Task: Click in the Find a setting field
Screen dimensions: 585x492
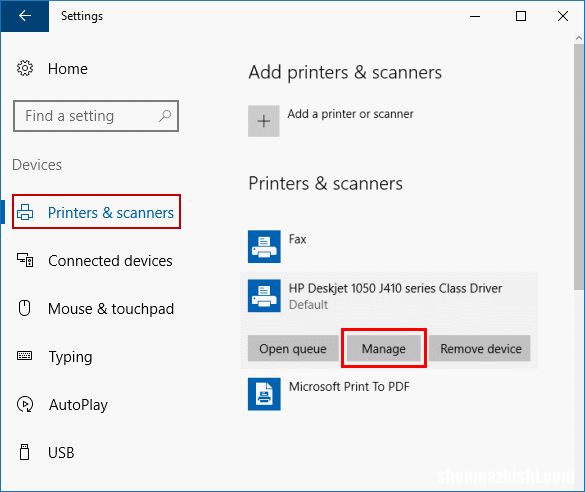Action: pos(96,116)
